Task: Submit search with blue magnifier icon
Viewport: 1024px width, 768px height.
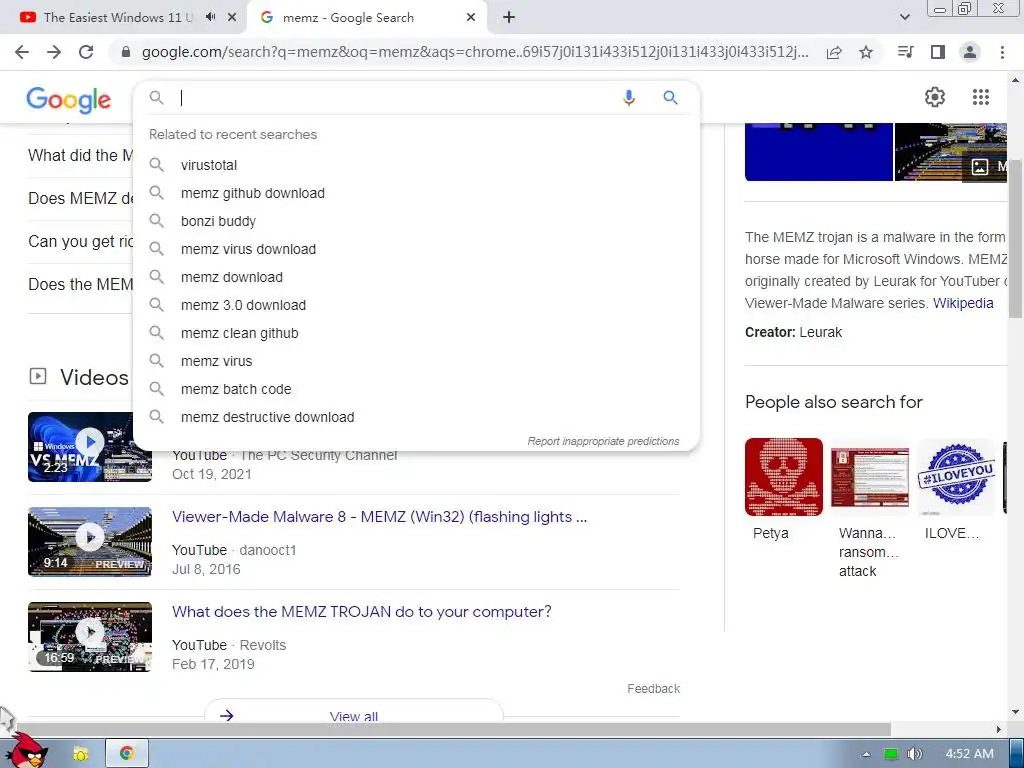Action: point(671,98)
